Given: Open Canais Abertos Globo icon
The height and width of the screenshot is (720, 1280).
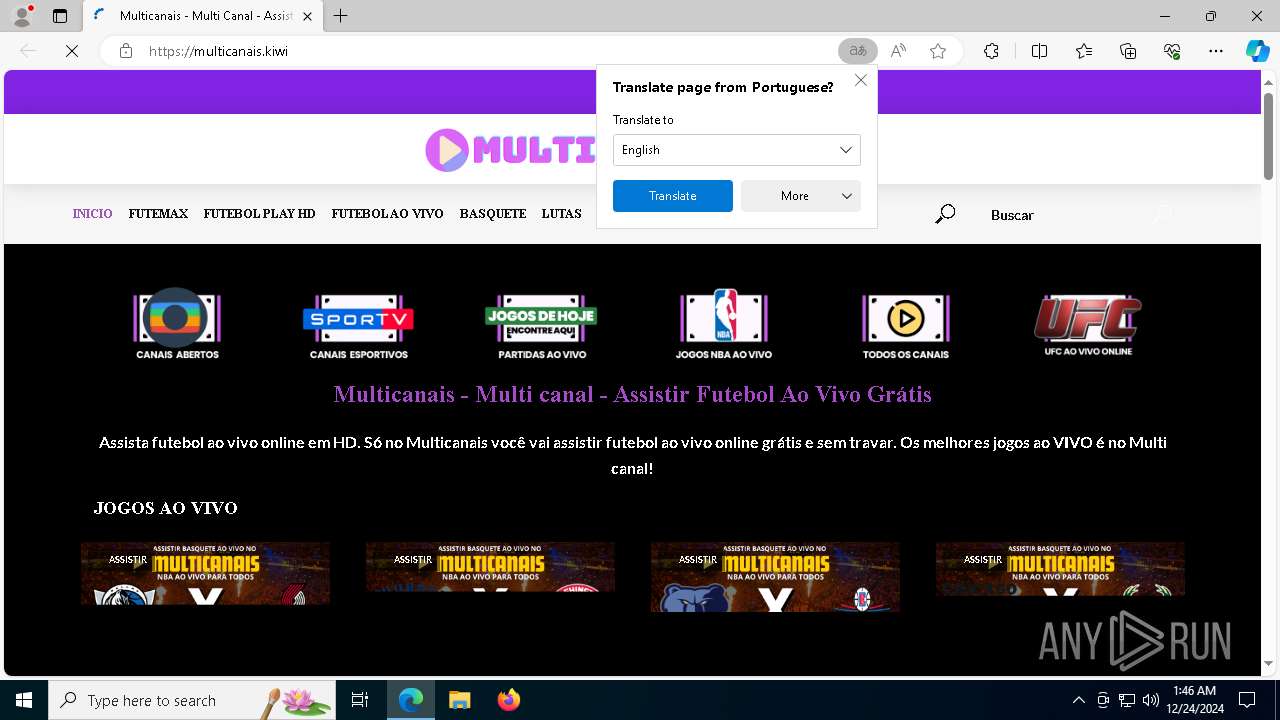Looking at the screenshot, I should tap(177, 325).
